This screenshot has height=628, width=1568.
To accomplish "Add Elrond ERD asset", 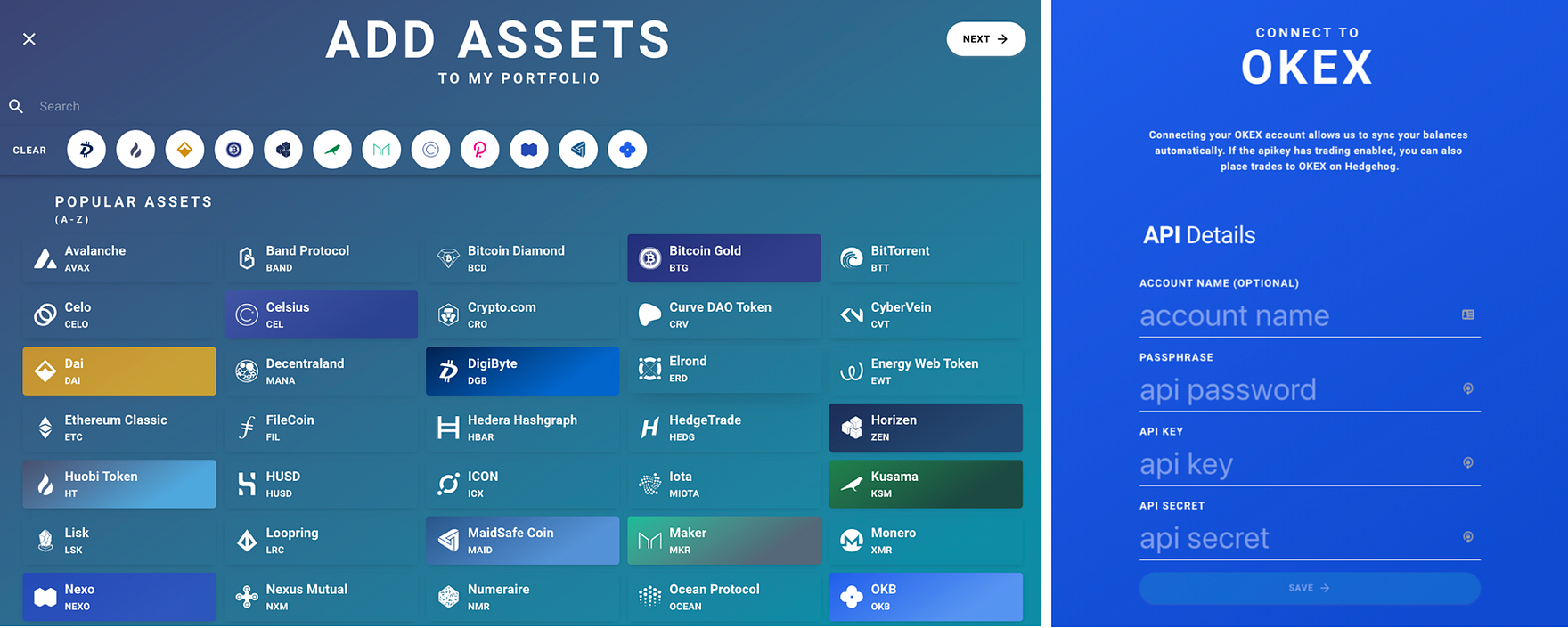I will click(724, 370).
